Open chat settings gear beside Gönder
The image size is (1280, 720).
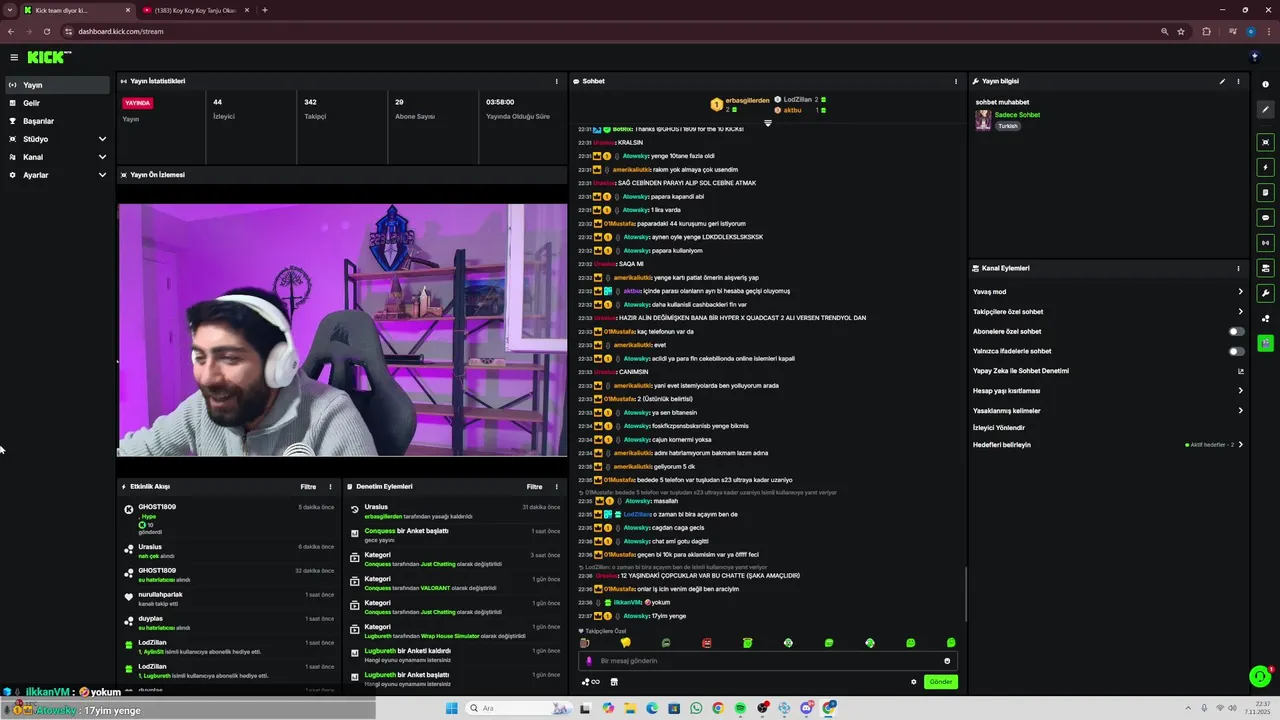pos(913,682)
